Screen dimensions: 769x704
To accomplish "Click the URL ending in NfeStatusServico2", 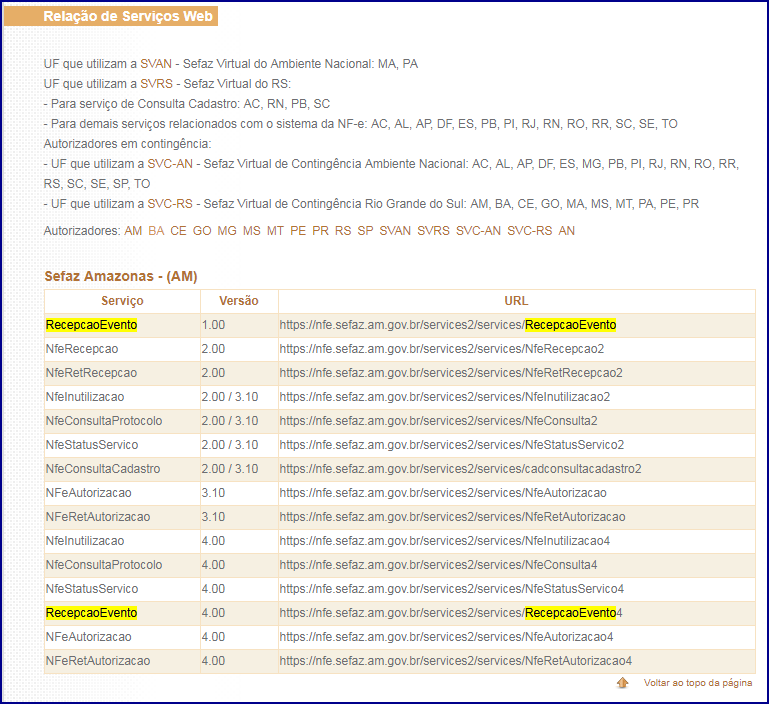I will pyautogui.click(x=452, y=445).
